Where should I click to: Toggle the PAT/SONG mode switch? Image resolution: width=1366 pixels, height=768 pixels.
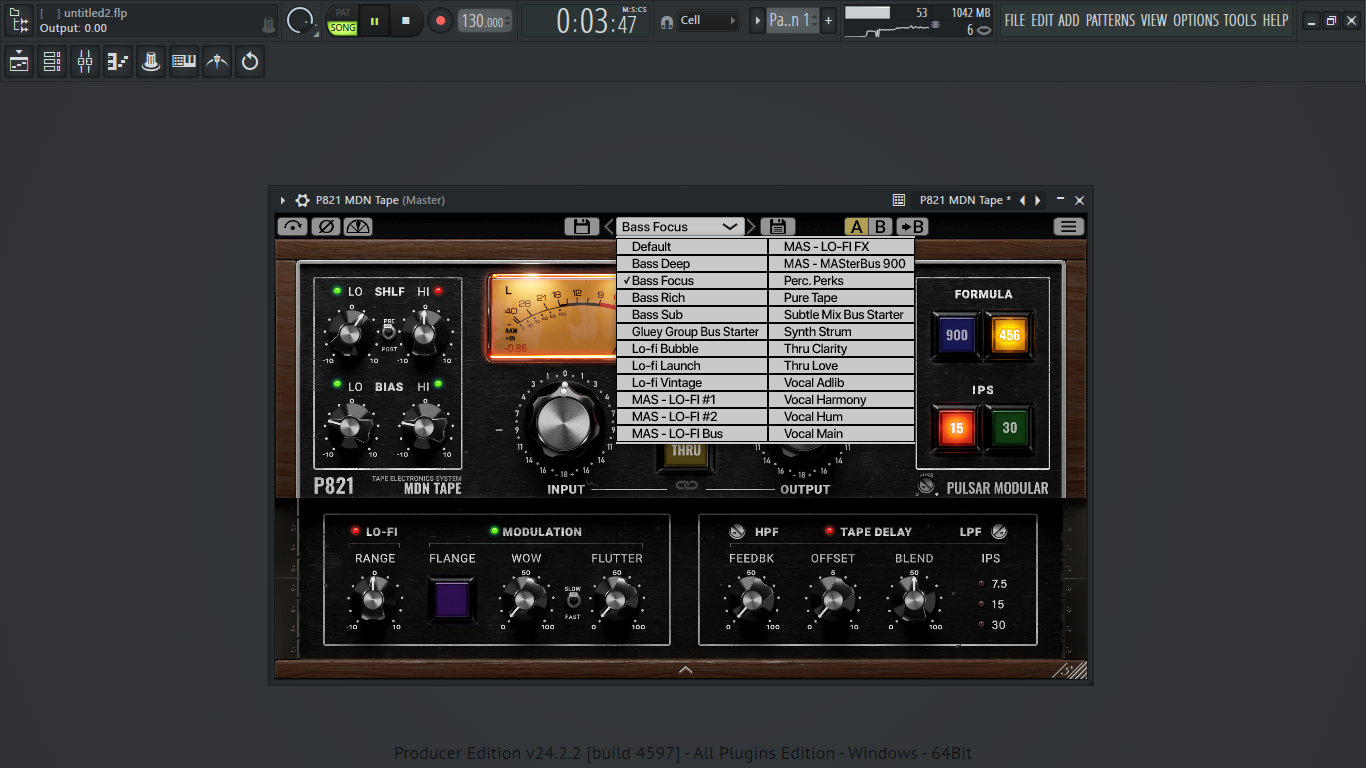click(343, 21)
